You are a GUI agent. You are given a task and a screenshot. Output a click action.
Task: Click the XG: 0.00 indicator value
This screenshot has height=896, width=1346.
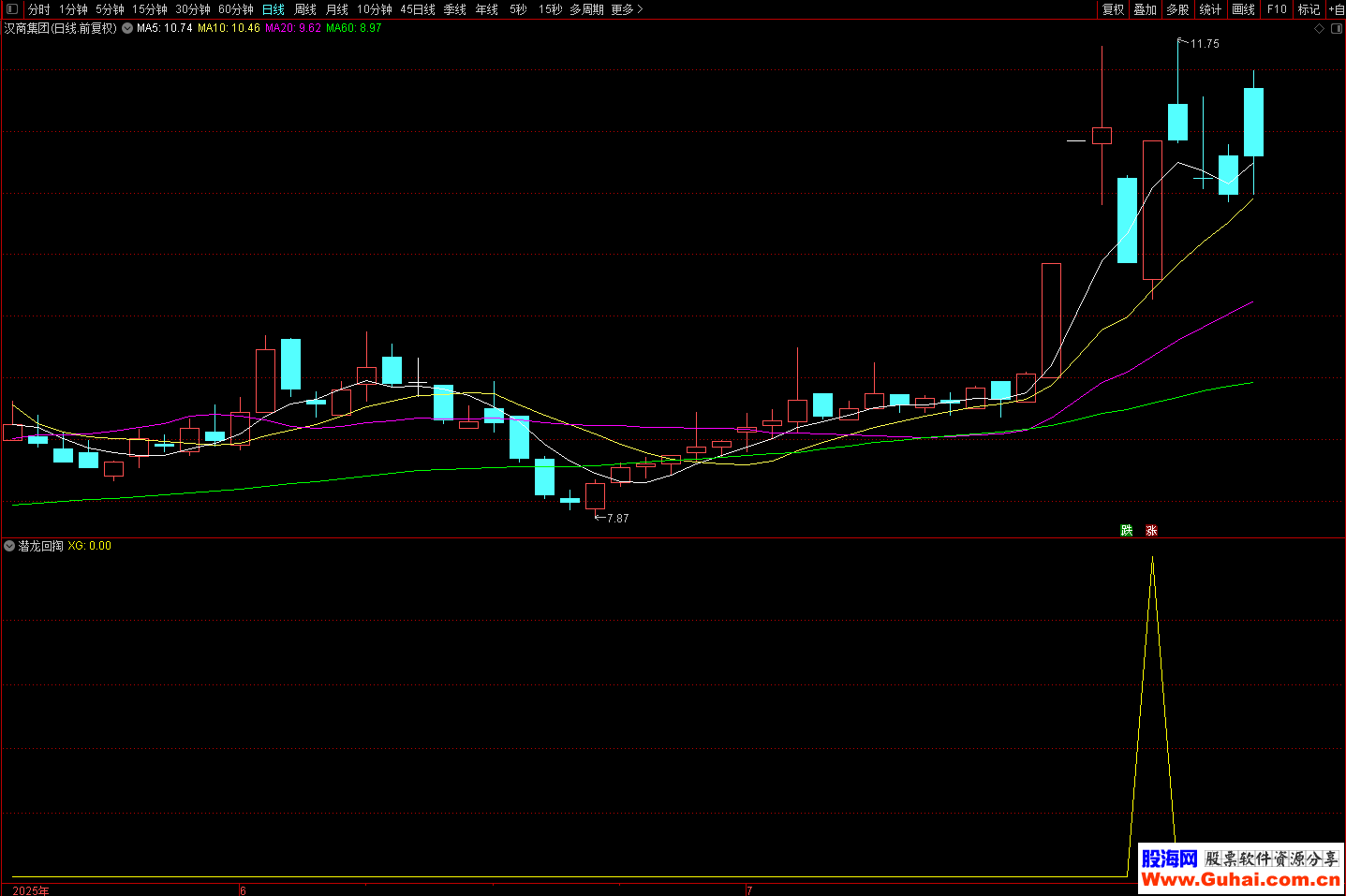[89, 546]
